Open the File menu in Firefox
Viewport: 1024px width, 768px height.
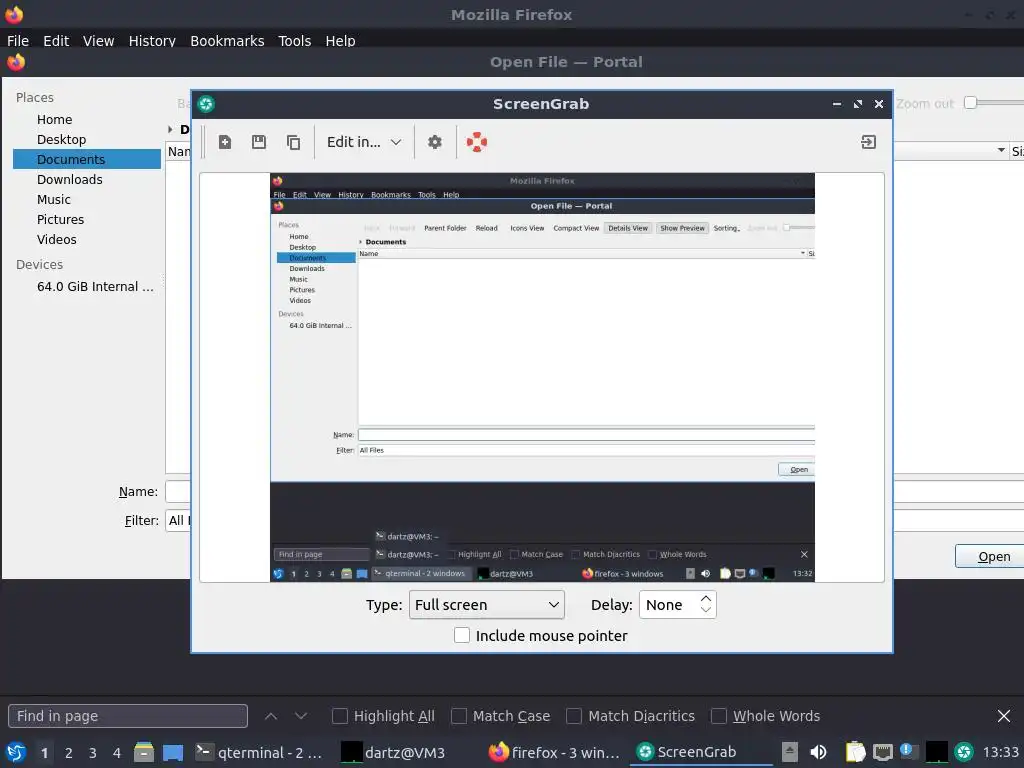point(18,40)
